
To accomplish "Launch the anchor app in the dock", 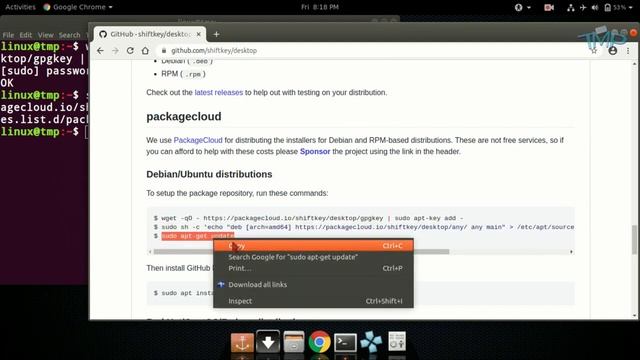I will click(x=242, y=342).
